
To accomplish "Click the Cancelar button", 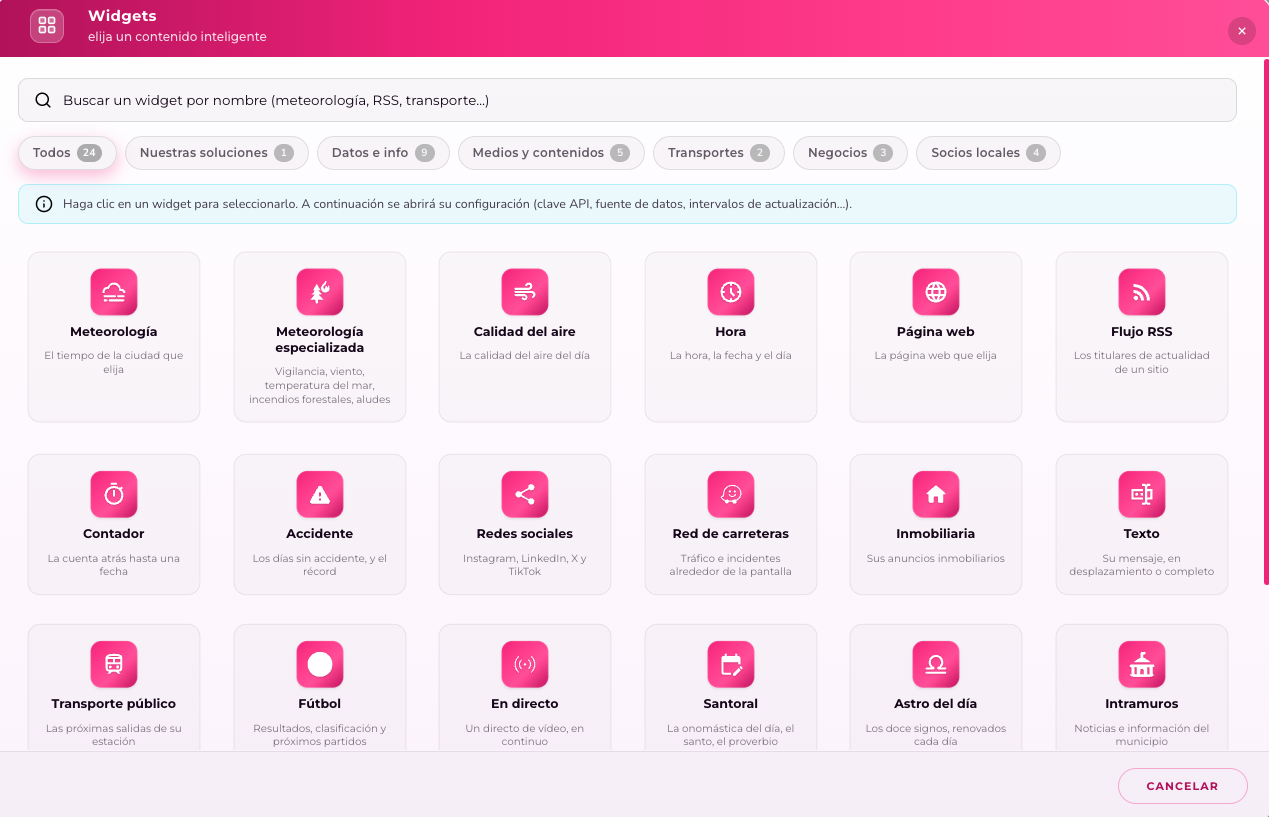I will coord(1182,786).
